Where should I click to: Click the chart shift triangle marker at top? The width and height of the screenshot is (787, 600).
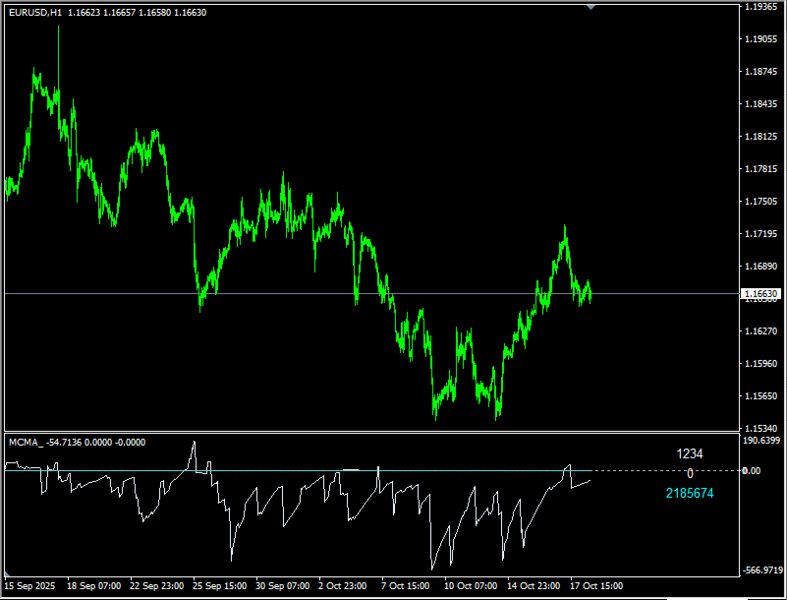pos(591,7)
